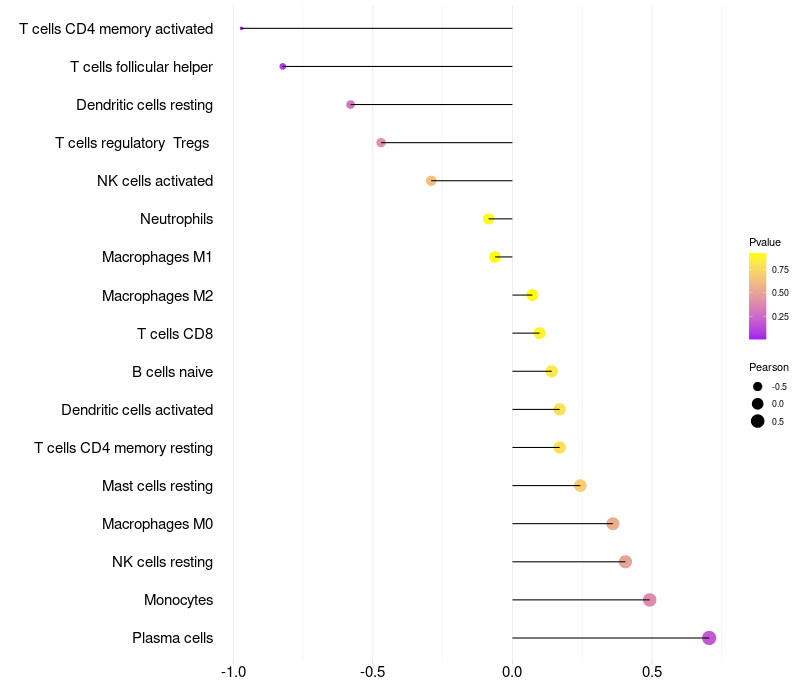
Task: Click the Macrophages M1 axis label
Action: (157, 257)
